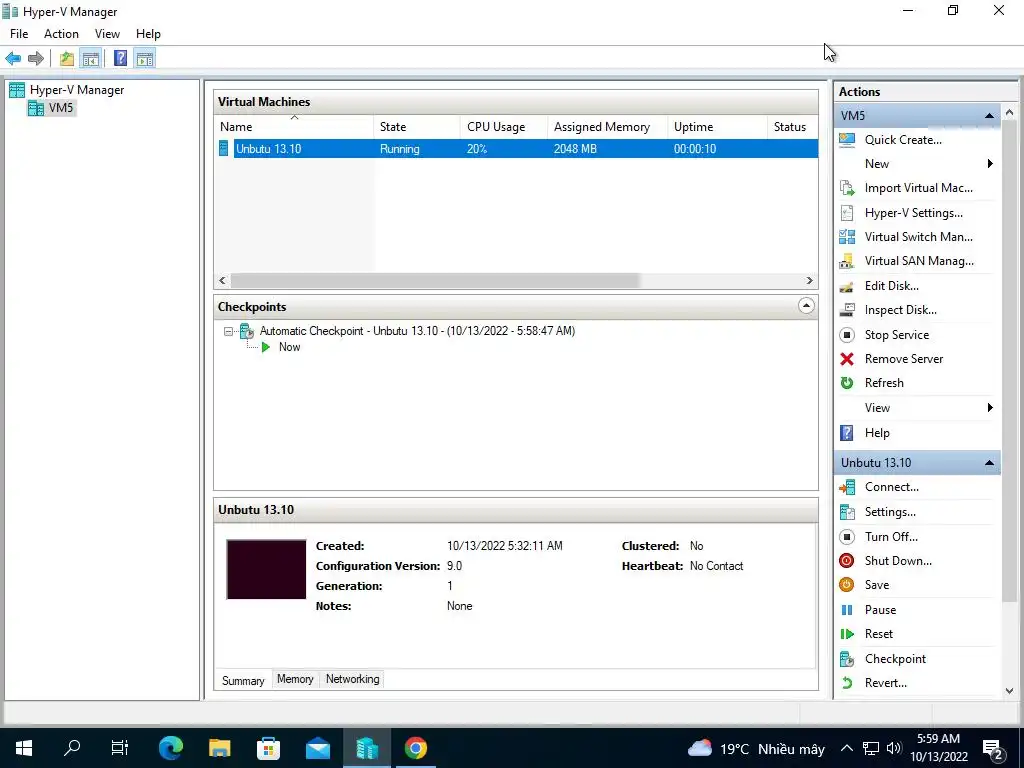Expand the New submenu arrow
The width and height of the screenshot is (1024, 768).
(x=990, y=164)
